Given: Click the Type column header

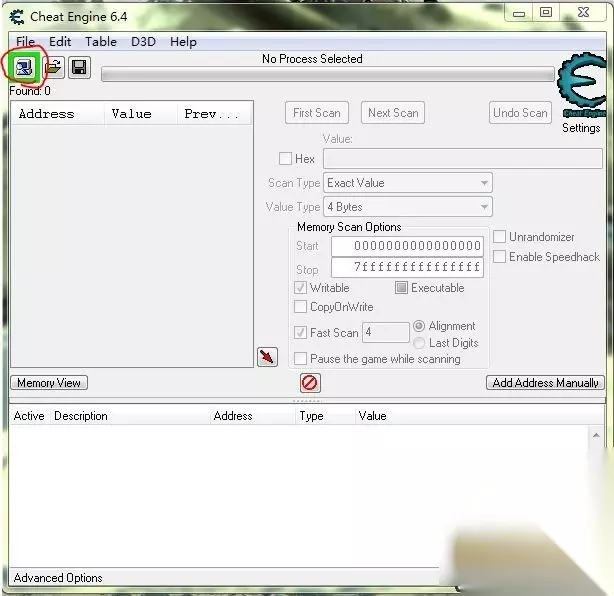Looking at the screenshot, I should 324,416.
